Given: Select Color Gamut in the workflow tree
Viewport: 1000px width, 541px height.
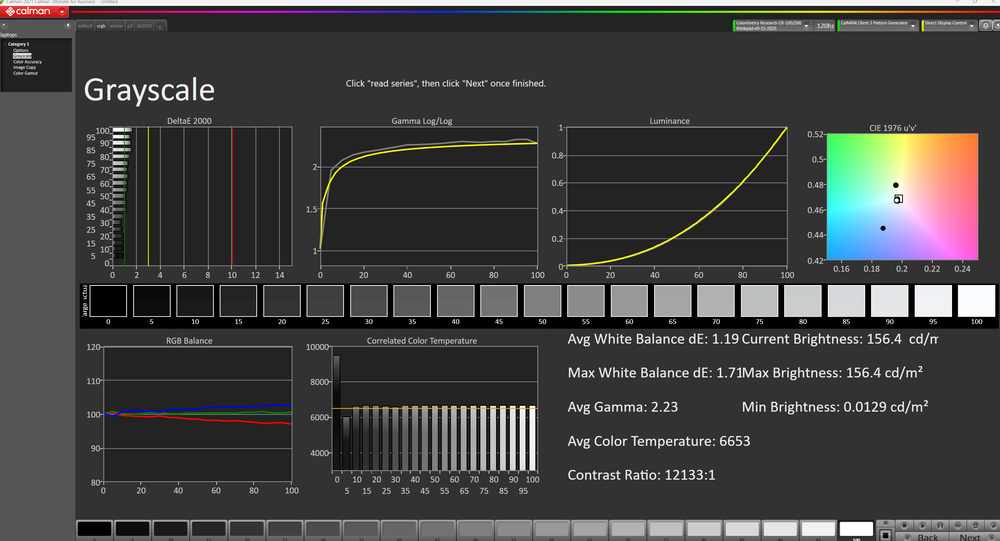Looking at the screenshot, I should (25, 73).
